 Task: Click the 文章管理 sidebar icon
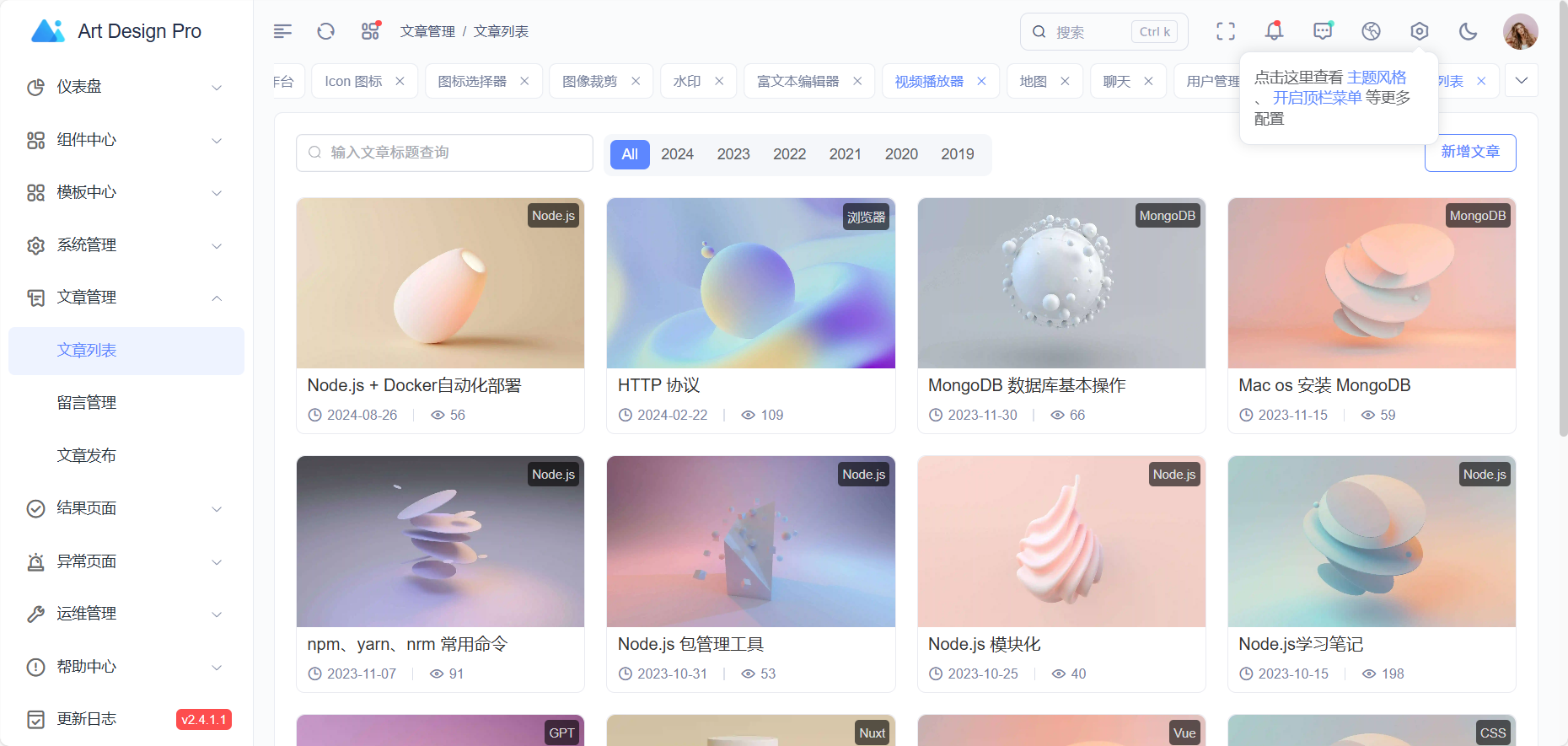[x=35, y=298]
